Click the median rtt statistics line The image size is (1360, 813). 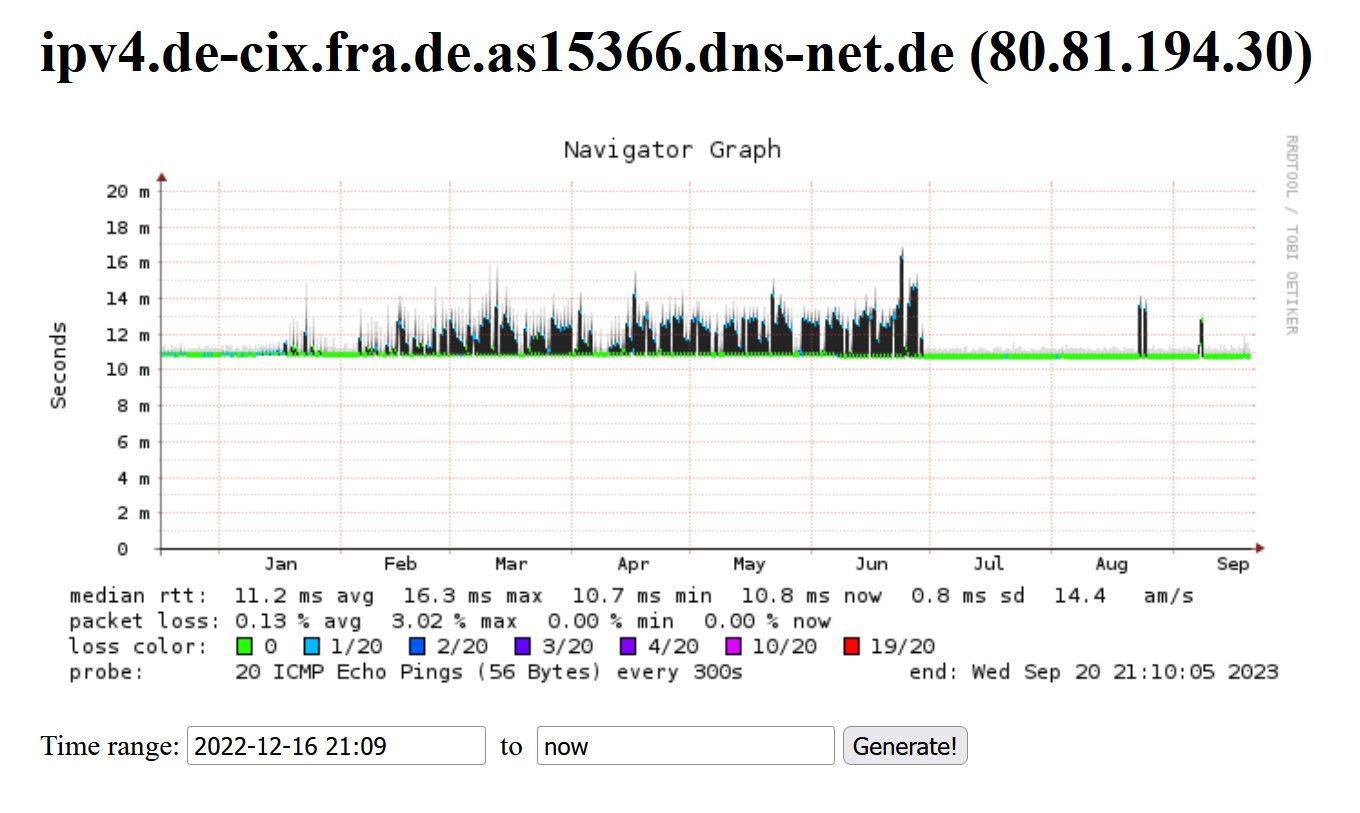coord(632,596)
